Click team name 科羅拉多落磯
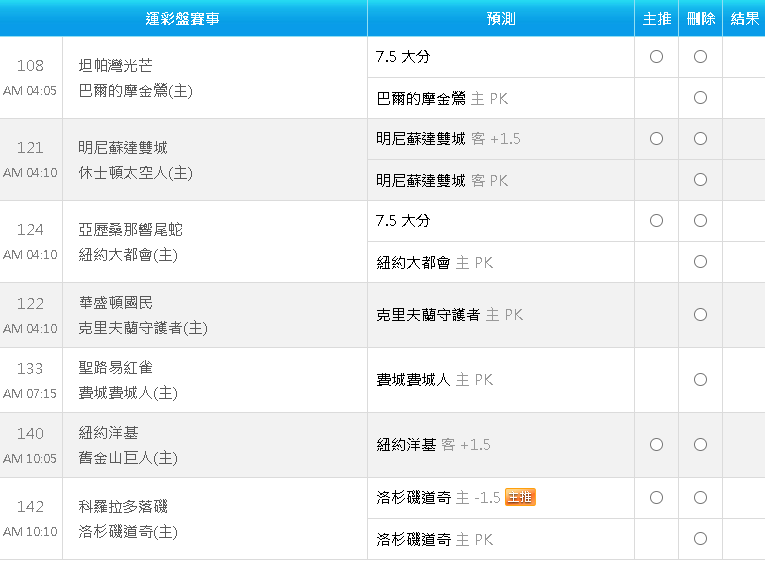 [x=123, y=506]
